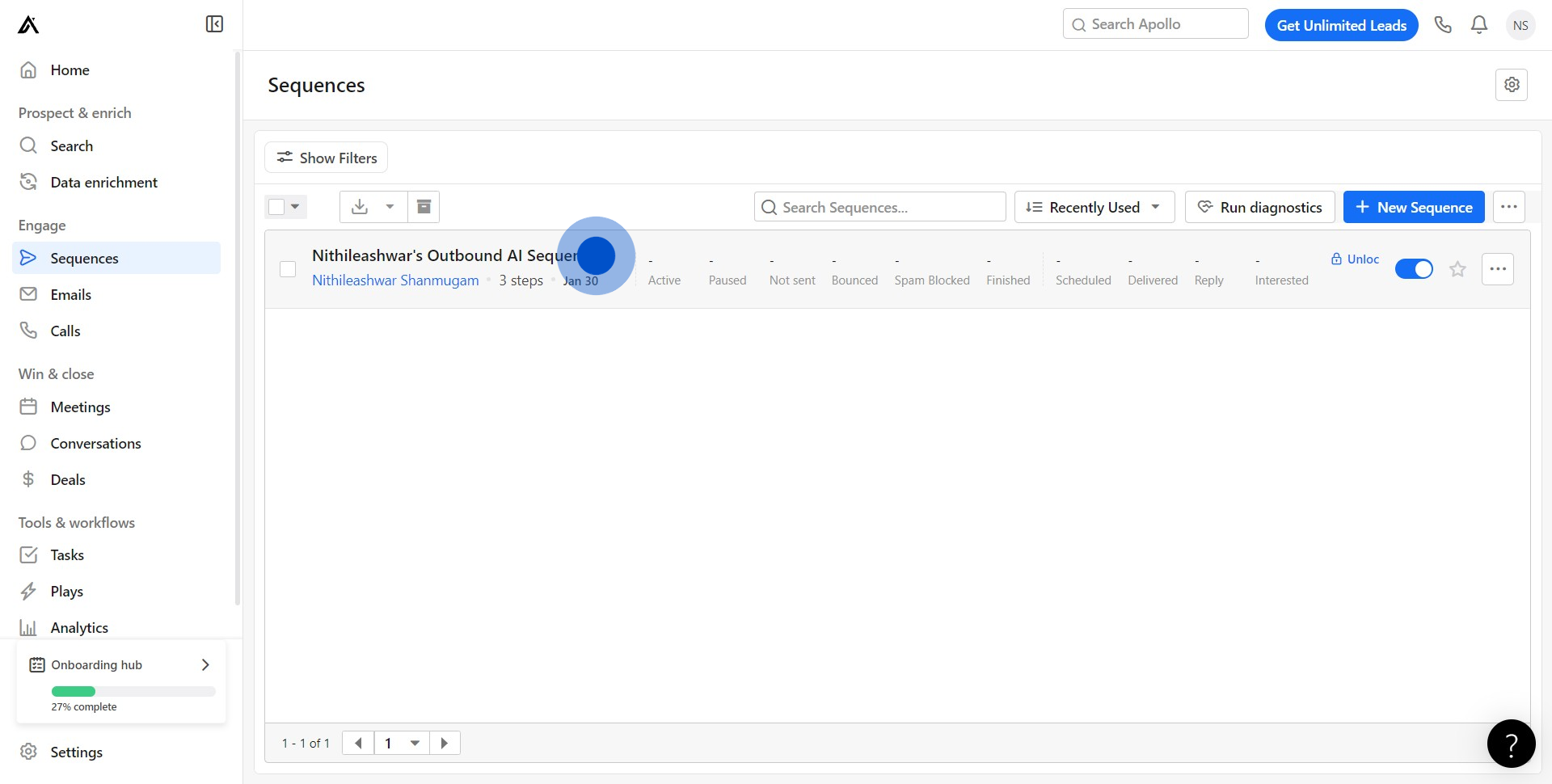Open the phone dialer icon
Image resolution: width=1552 pixels, height=784 pixels.
[x=1443, y=25]
